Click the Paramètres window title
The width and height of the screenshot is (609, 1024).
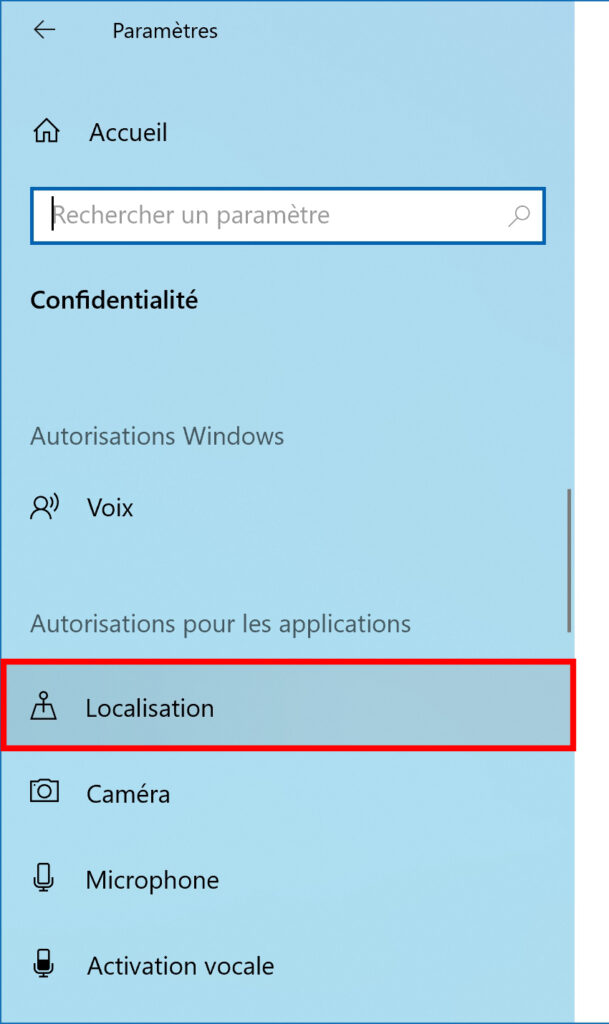point(165,31)
